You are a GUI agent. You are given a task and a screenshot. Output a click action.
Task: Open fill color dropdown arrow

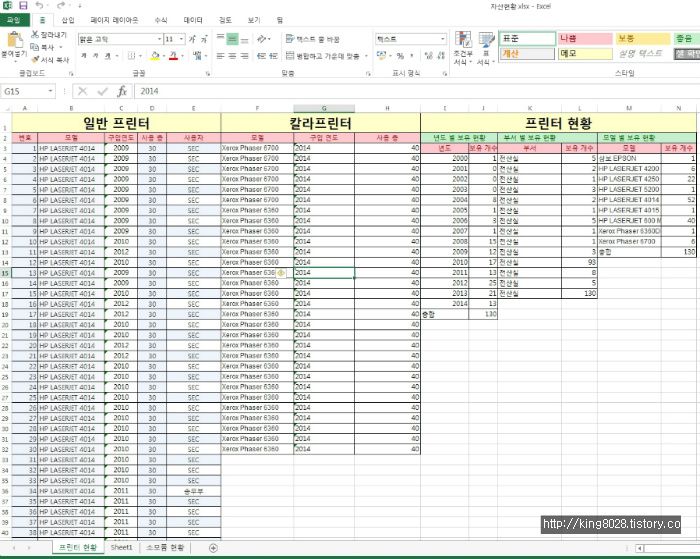(x=164, y=56)
